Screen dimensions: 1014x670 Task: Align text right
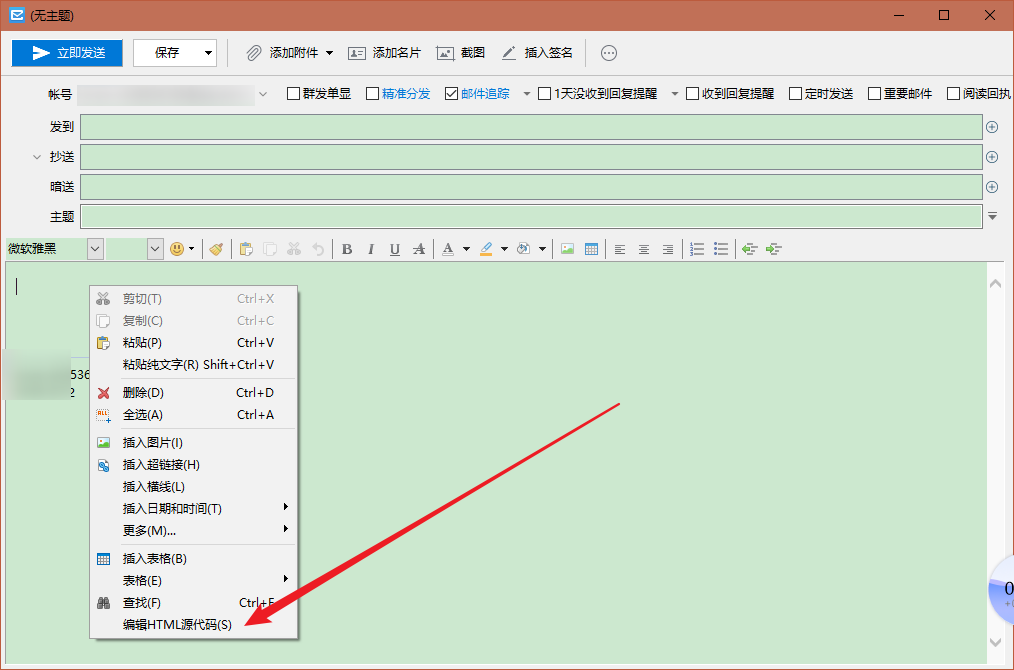667,249
